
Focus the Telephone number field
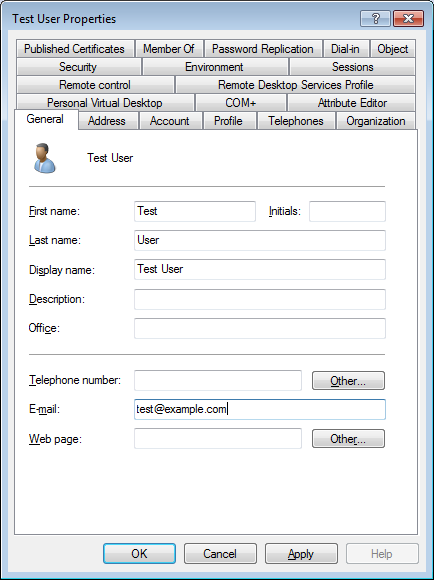[x=218, y=380]
